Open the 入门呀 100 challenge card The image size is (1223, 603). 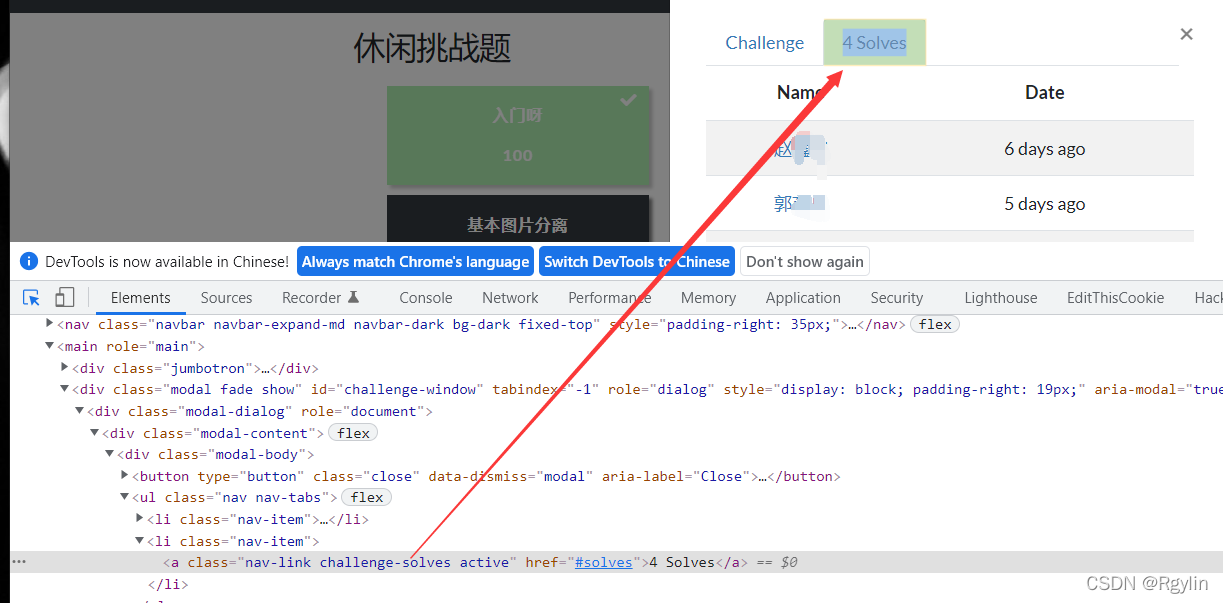pyautogui.click(x=518, y=136)
